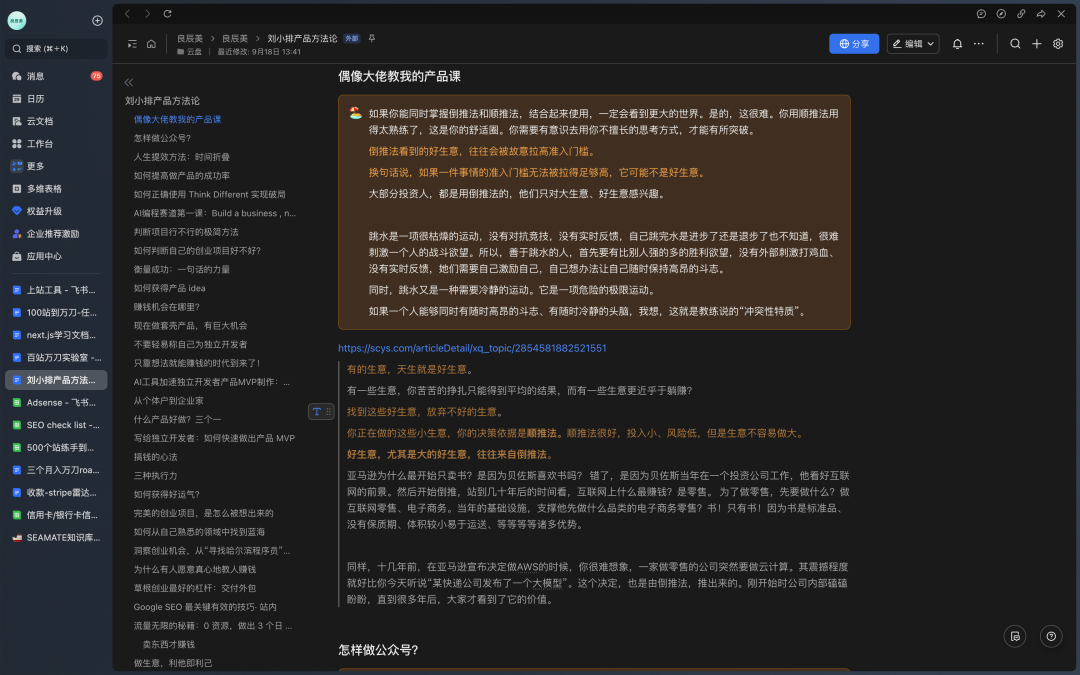Open the three-dot more options menu
Image resolution: width=1080 pixels, height=675 pixels.
[979, 43]
